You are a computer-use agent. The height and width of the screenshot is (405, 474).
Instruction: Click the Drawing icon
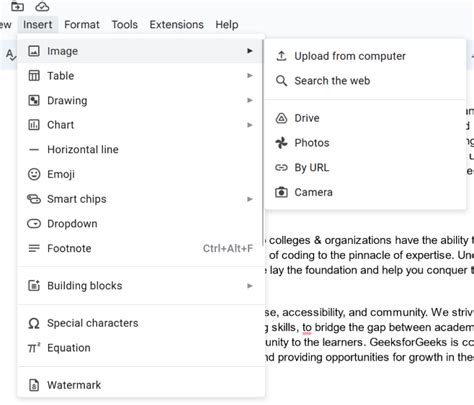click(x=34, y=100)
